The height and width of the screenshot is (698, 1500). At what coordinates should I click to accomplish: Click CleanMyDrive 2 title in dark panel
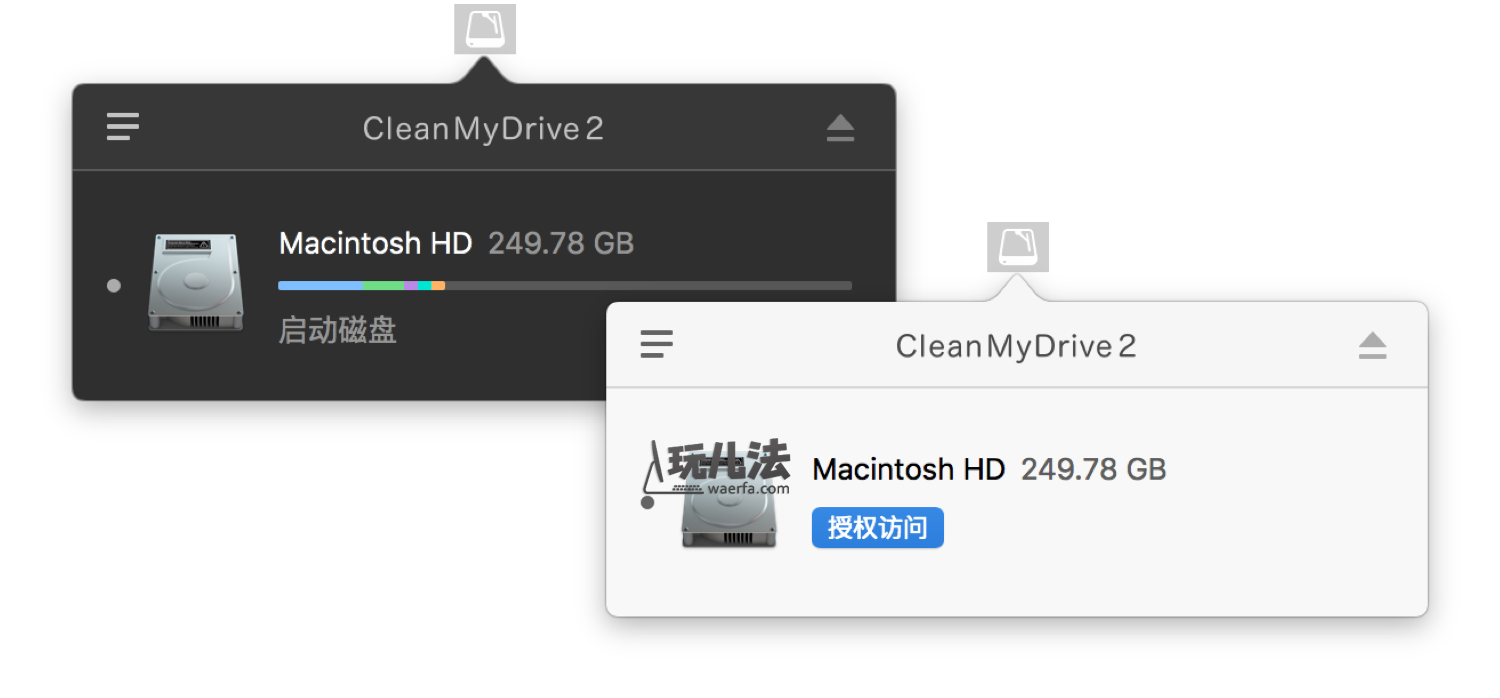[x=483, y=129]
